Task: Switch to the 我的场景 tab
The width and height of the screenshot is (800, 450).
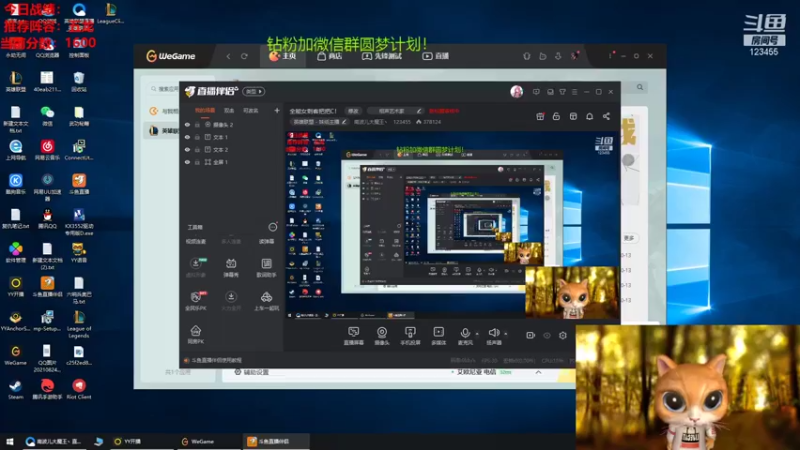Action: point(205,110)
